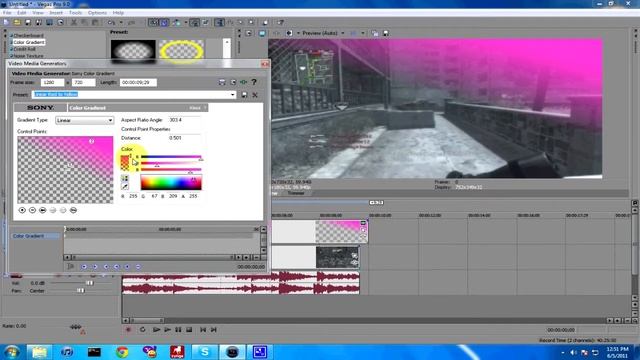Open iTunes from the taskbar
The height and width of the screenshot is (360, 640).
(x=67, y=351)
